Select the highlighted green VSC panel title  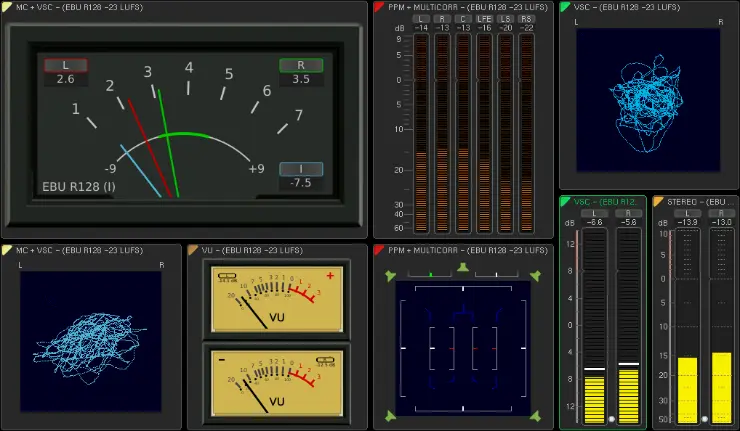[603, 202]
